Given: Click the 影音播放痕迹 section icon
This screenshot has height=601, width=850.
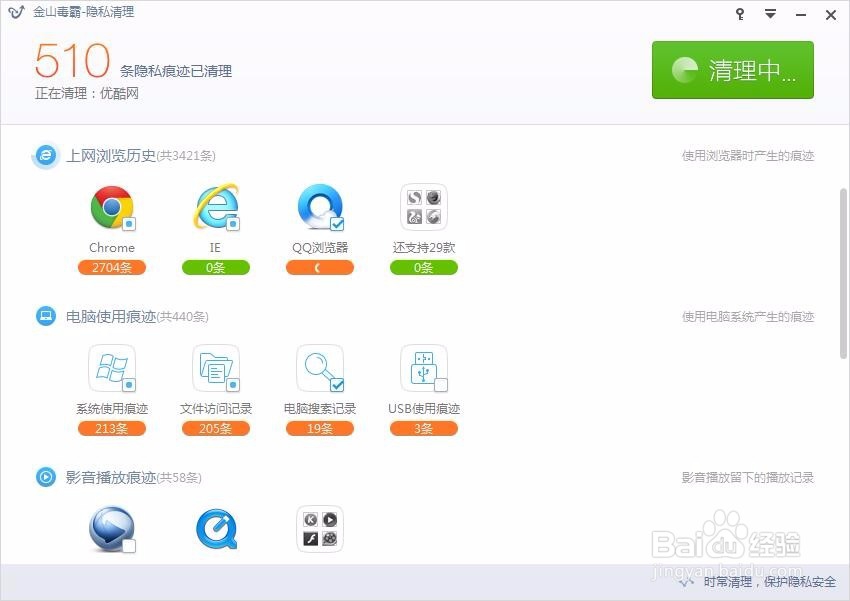Looking at the screenshot, I should [x=46, y=477].
